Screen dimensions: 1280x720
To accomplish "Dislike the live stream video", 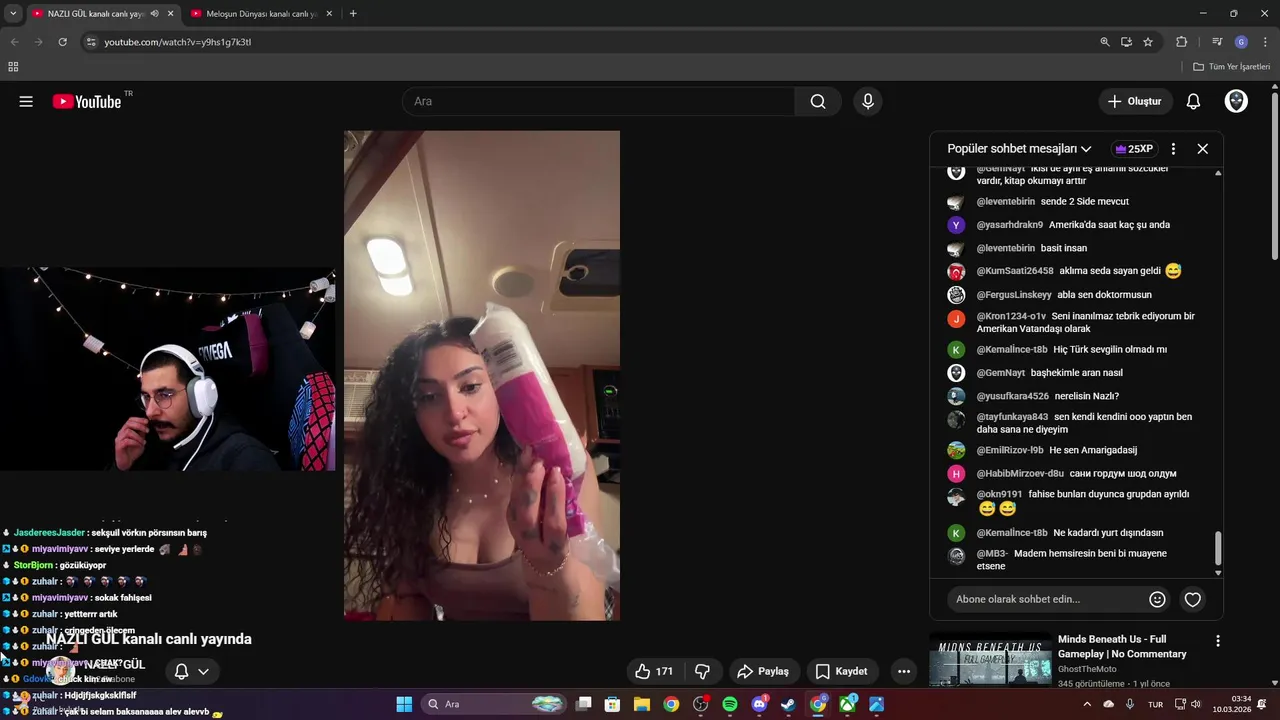I will 702,671.
